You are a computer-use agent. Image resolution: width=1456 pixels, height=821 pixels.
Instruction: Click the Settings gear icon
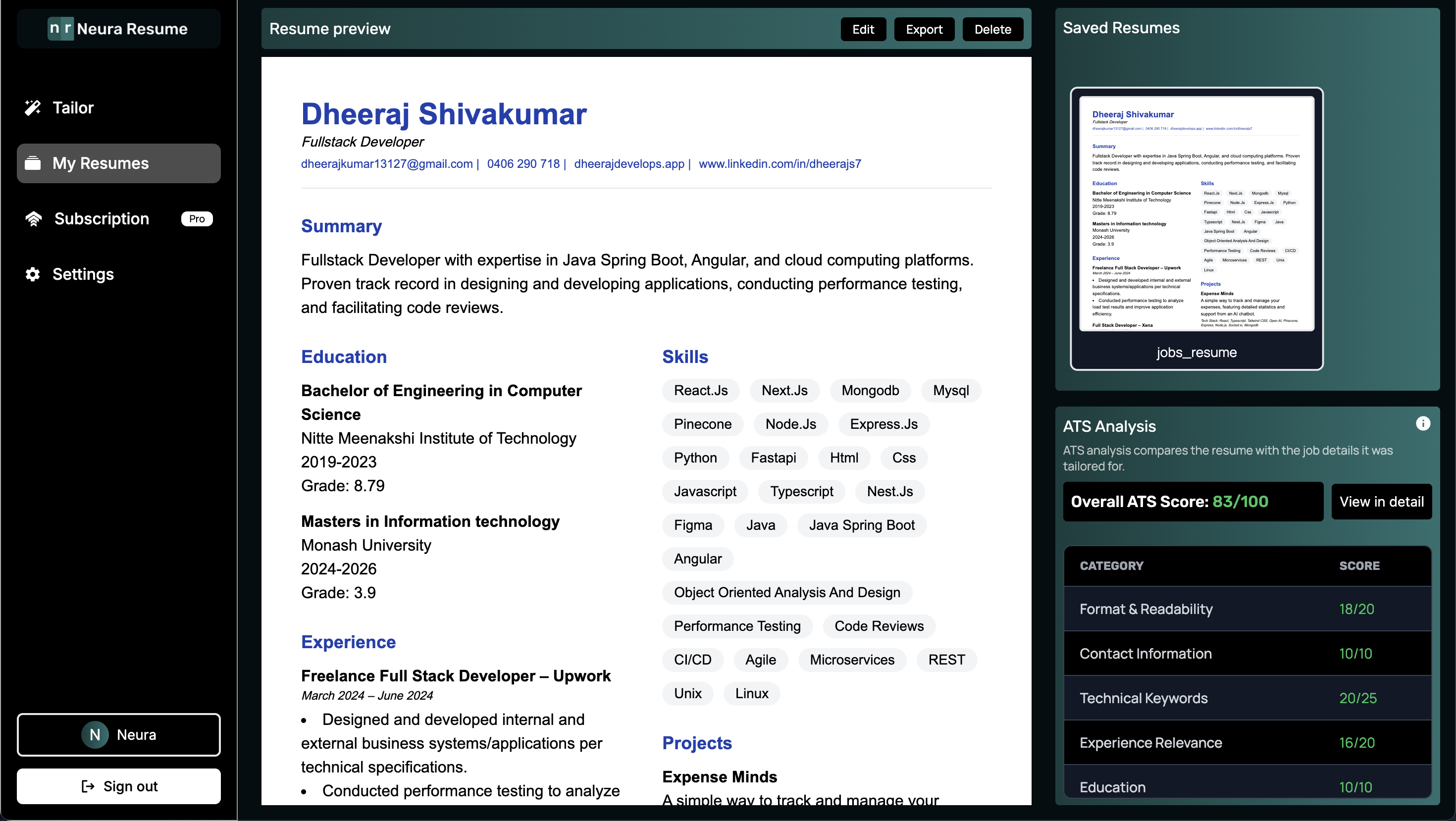coord(33,274)
